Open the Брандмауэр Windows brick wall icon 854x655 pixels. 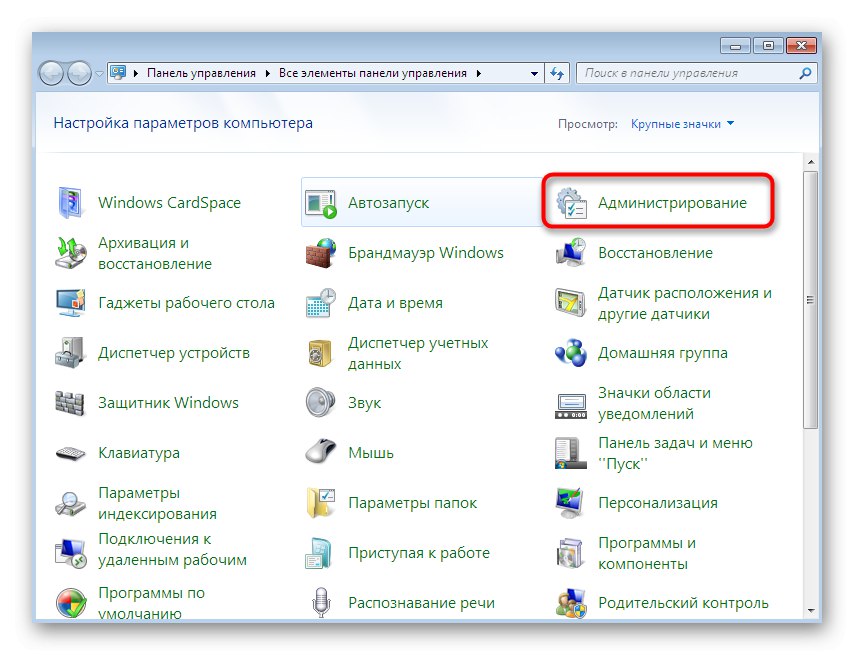[x=320, y=253]
